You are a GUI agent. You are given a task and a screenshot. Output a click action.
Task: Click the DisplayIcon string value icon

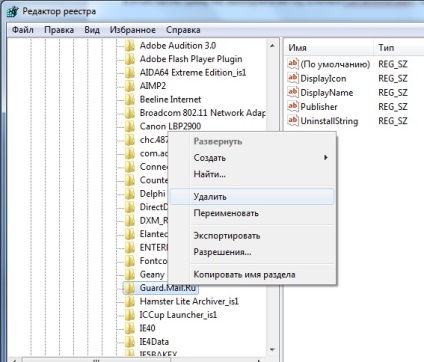[x=293, y=78]
